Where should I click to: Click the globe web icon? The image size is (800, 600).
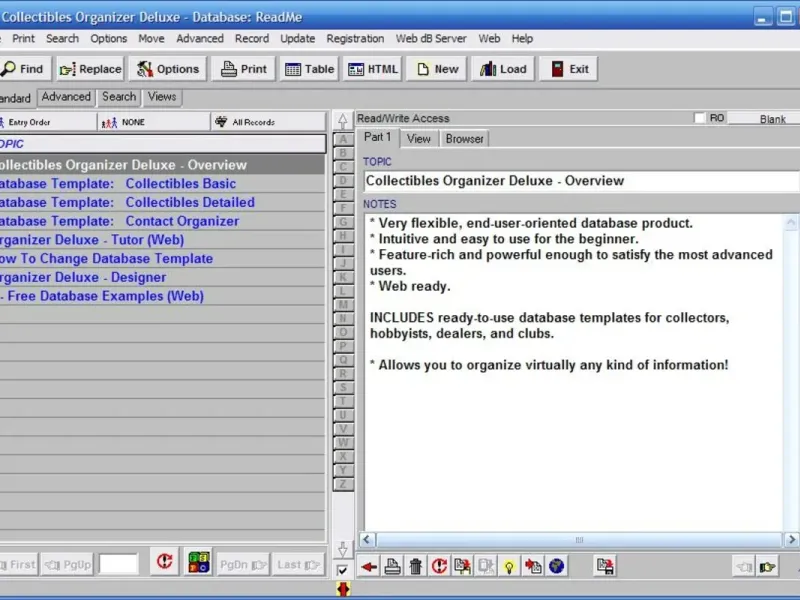tap(556, 567)
